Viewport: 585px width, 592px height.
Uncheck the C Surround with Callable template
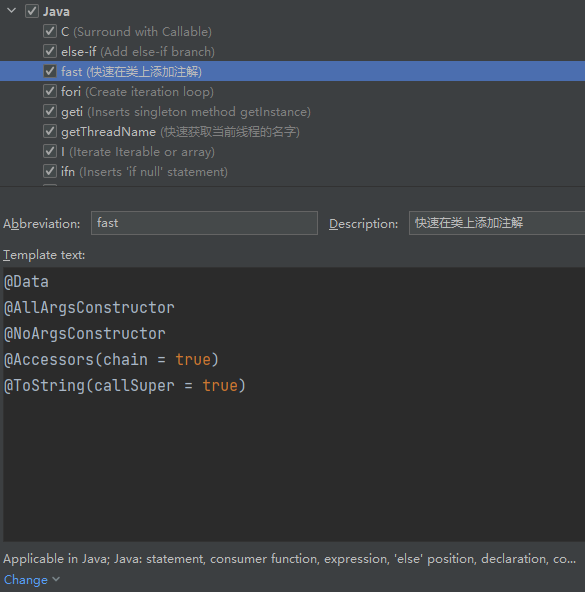[50, 31]
